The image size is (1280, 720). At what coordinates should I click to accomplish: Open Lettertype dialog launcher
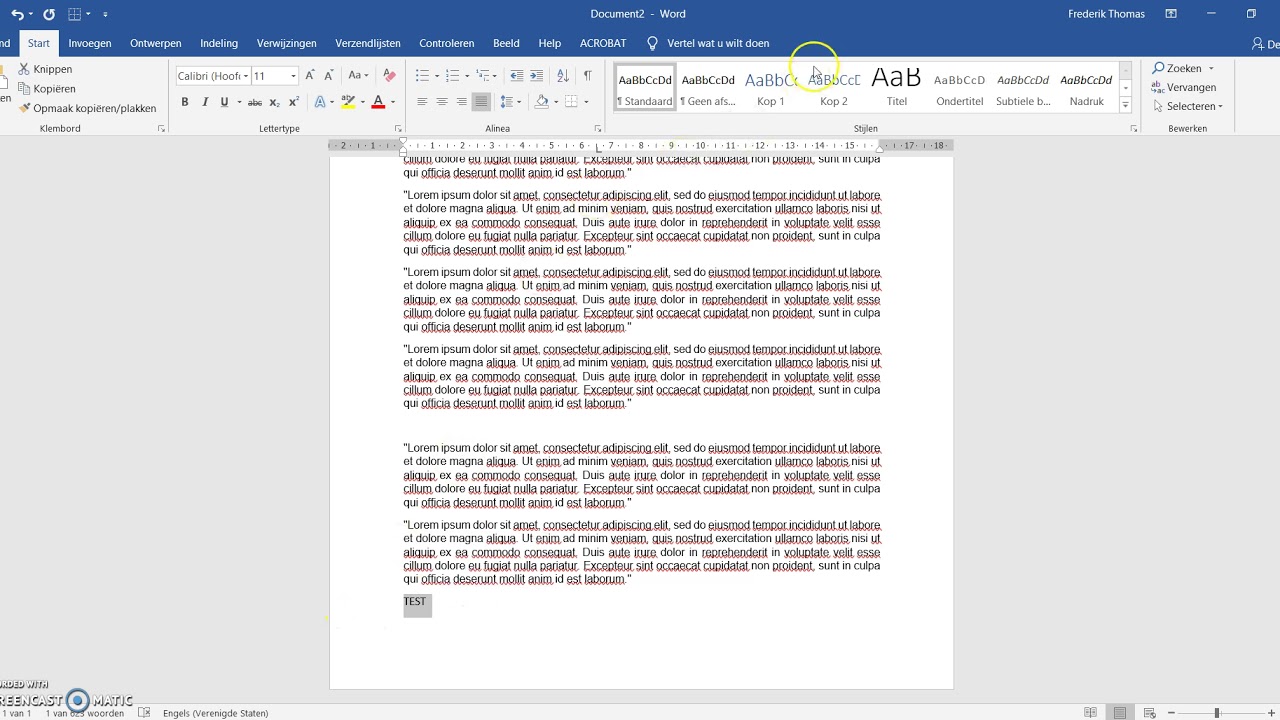tap(398, 129)
